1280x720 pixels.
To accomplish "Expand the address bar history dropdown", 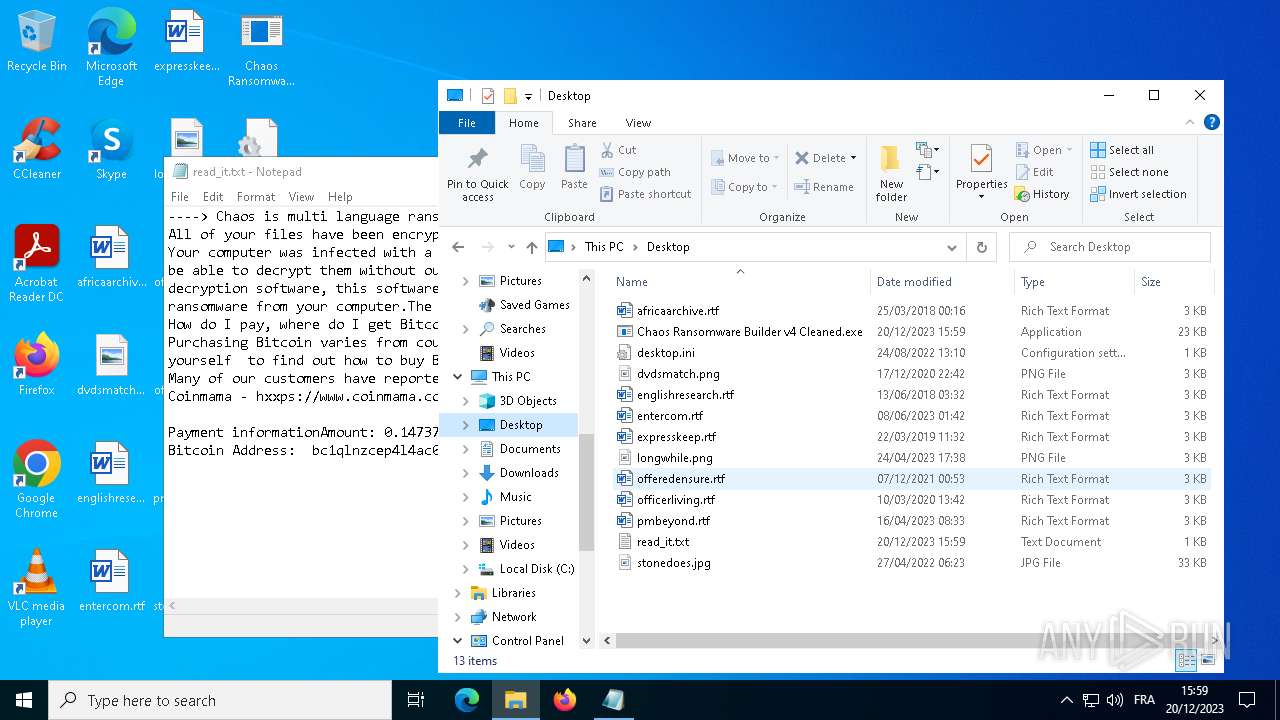I will (951, 247).
